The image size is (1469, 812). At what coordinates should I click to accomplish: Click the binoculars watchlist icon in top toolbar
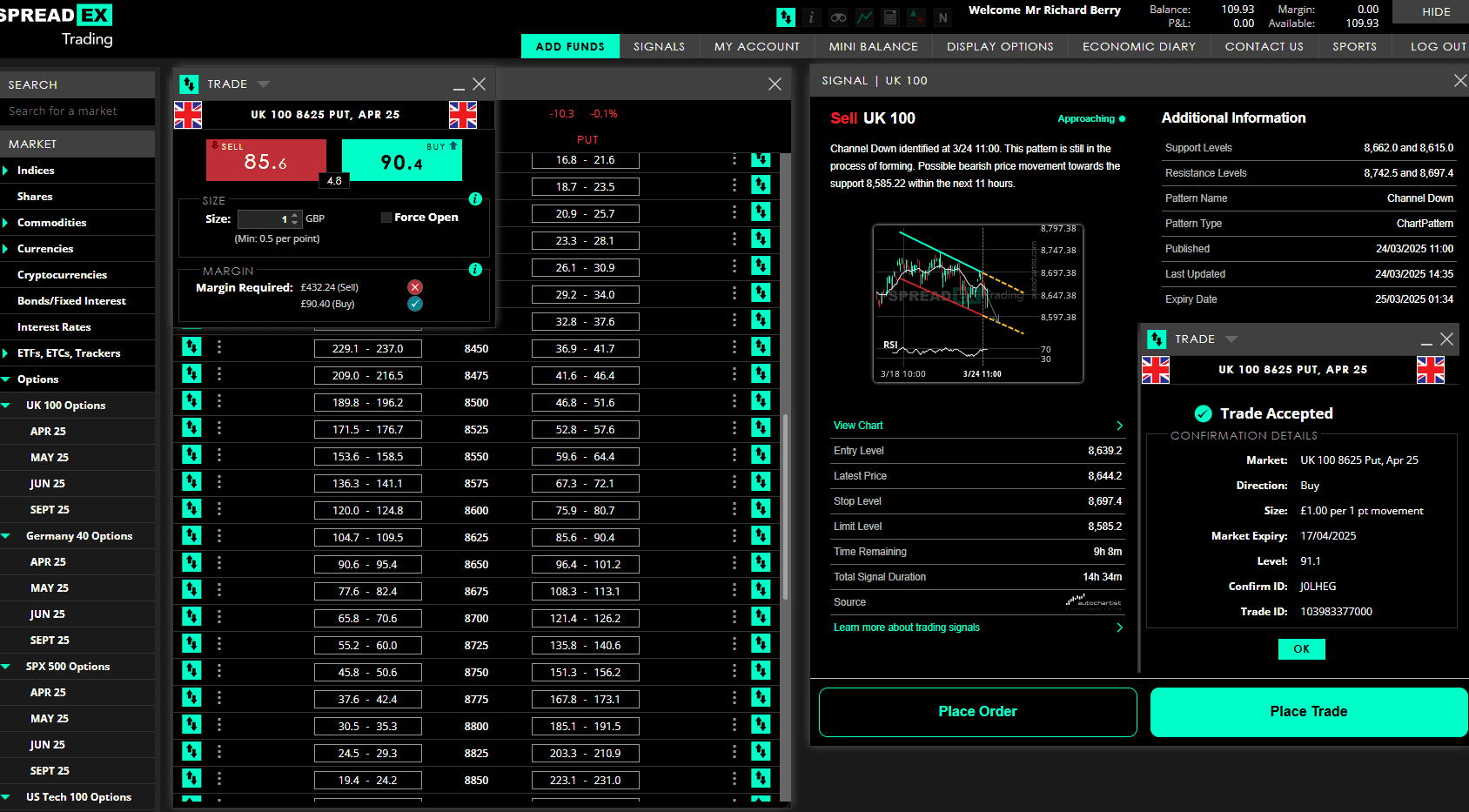coord(838,17)
